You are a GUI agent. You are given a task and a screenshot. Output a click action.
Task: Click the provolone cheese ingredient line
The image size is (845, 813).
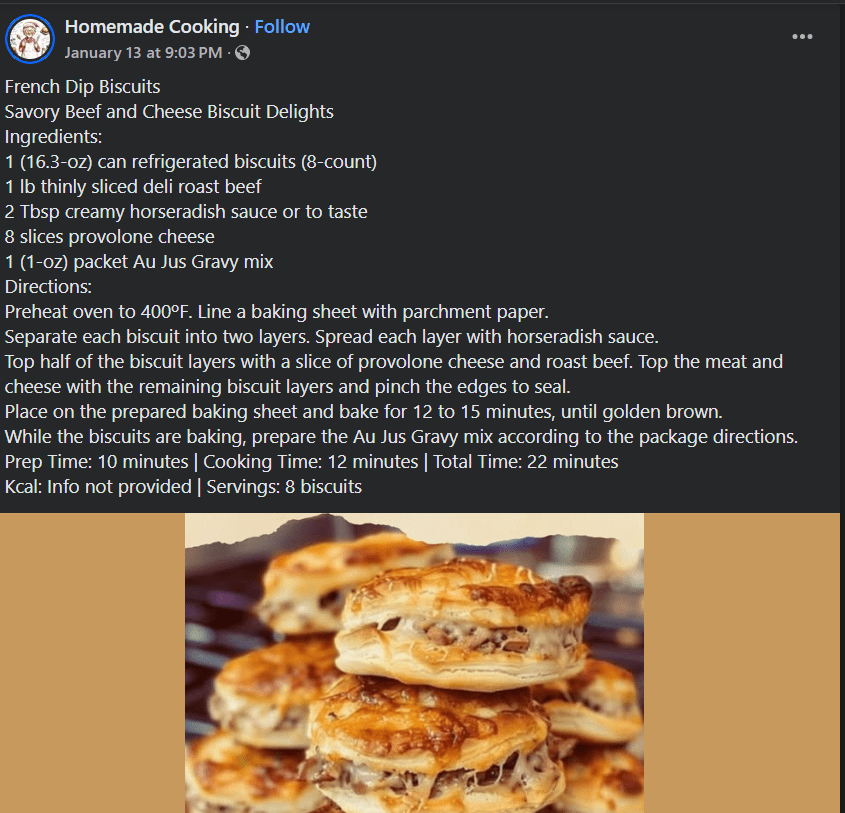(x=110, y=237)
